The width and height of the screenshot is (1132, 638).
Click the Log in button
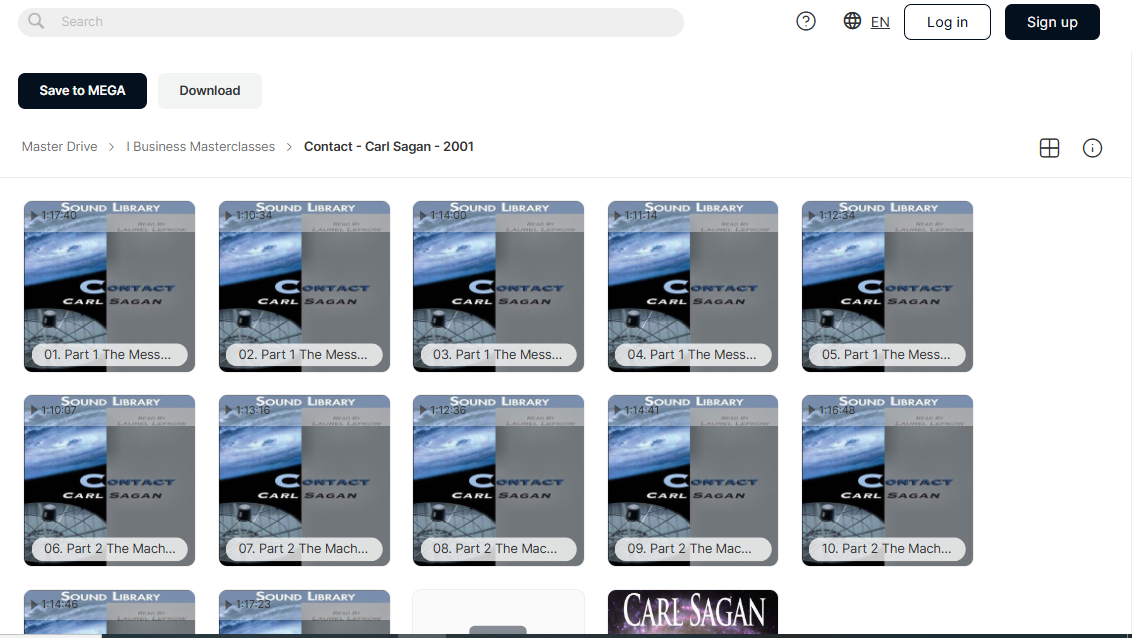click(947, 22)
